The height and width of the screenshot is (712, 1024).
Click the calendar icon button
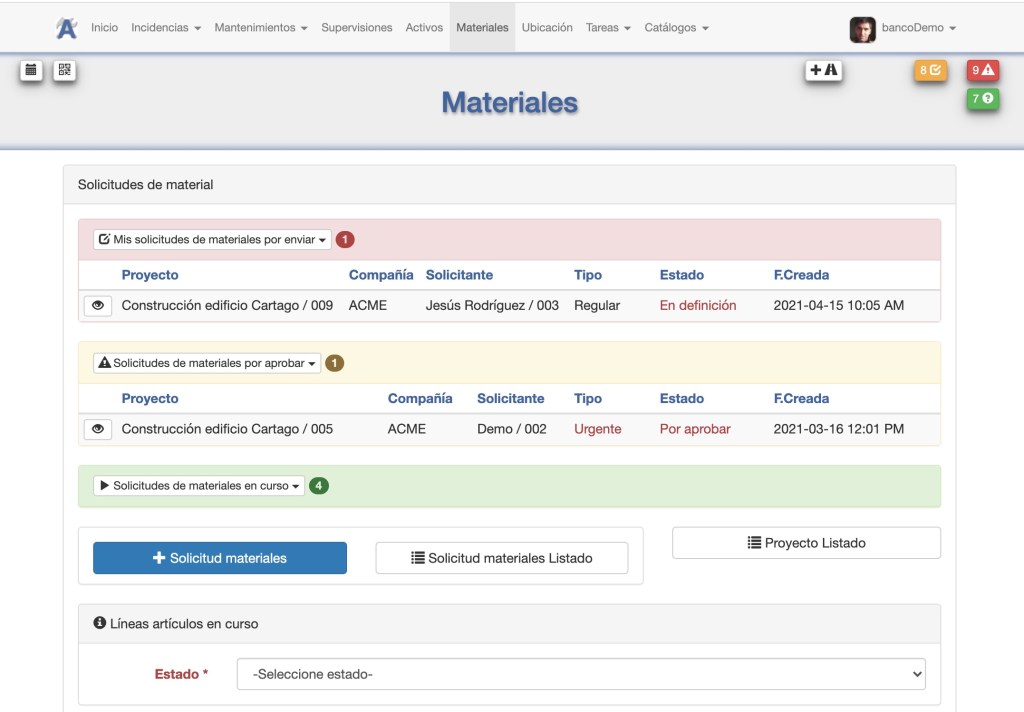point(31,70)
